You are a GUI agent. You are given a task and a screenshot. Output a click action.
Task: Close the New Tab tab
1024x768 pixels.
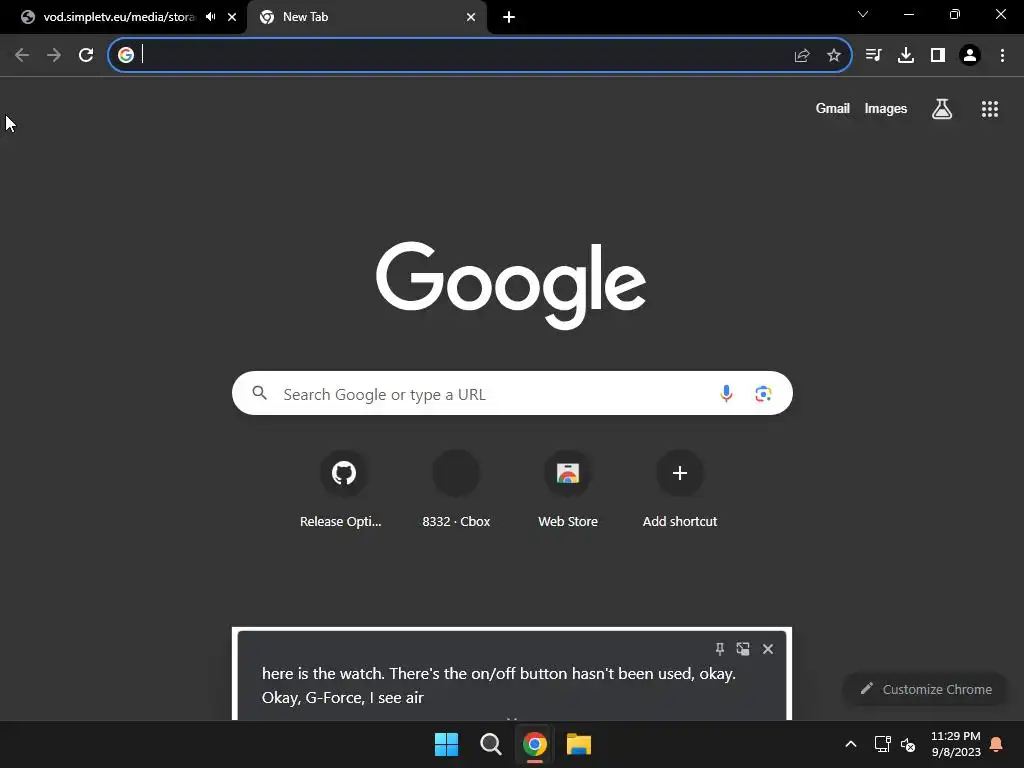tap(471, 17)
